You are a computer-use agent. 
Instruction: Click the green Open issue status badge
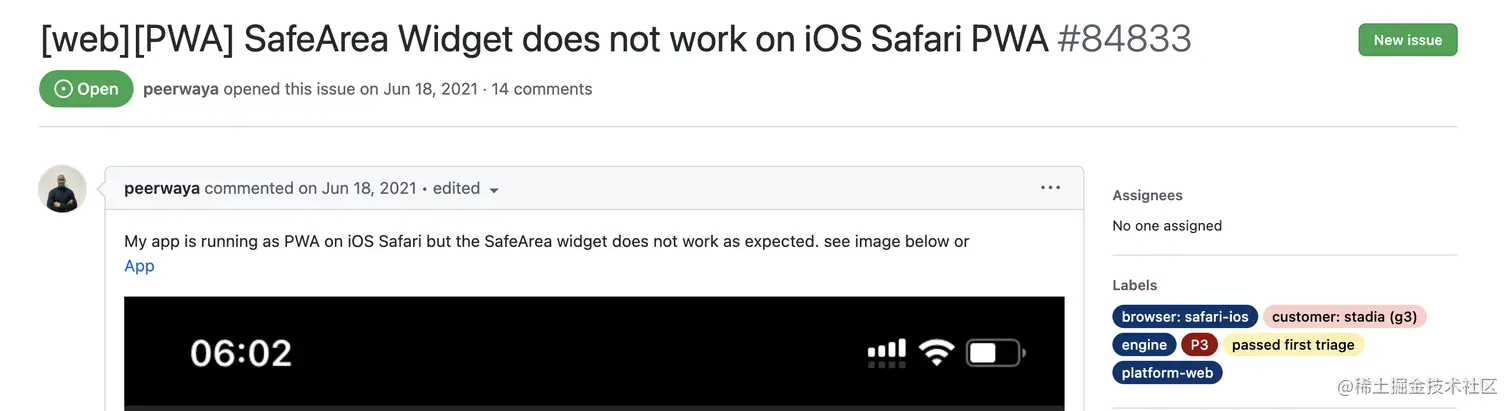coord(86,89)
